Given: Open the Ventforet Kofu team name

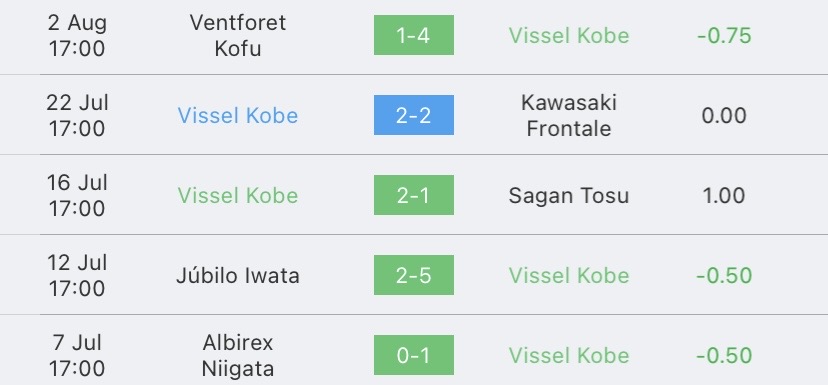Looking at the screenshot, I should tap(238, 35).
